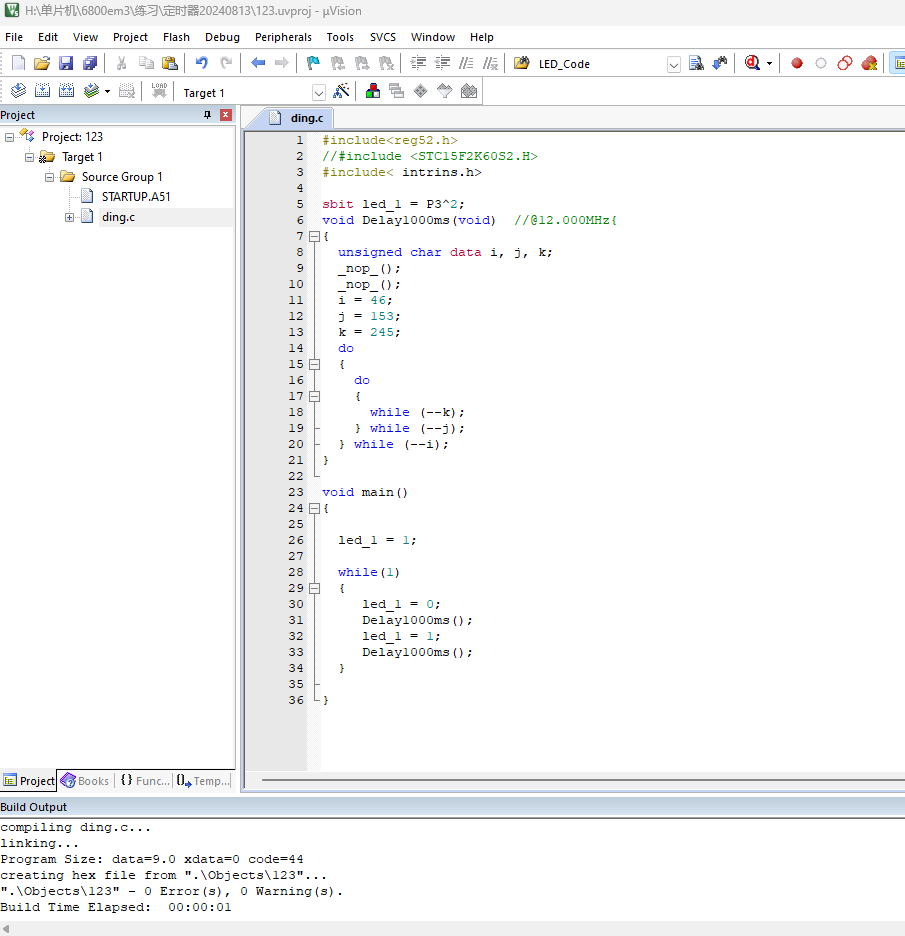
Task: Open the Project menu
Action: 130,37
